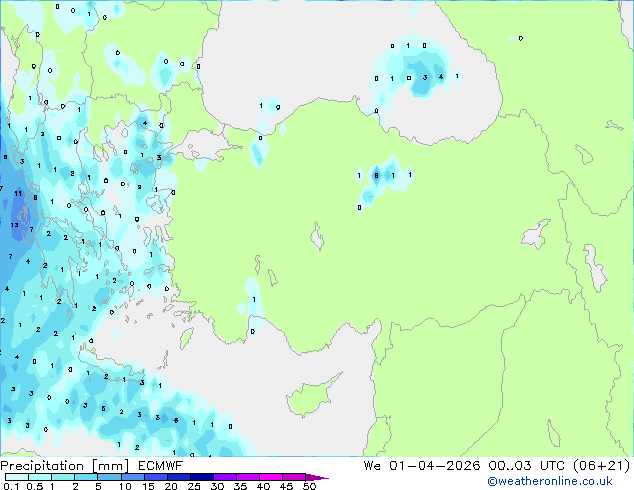Click the legend label '15'

[x=148, y=486]
